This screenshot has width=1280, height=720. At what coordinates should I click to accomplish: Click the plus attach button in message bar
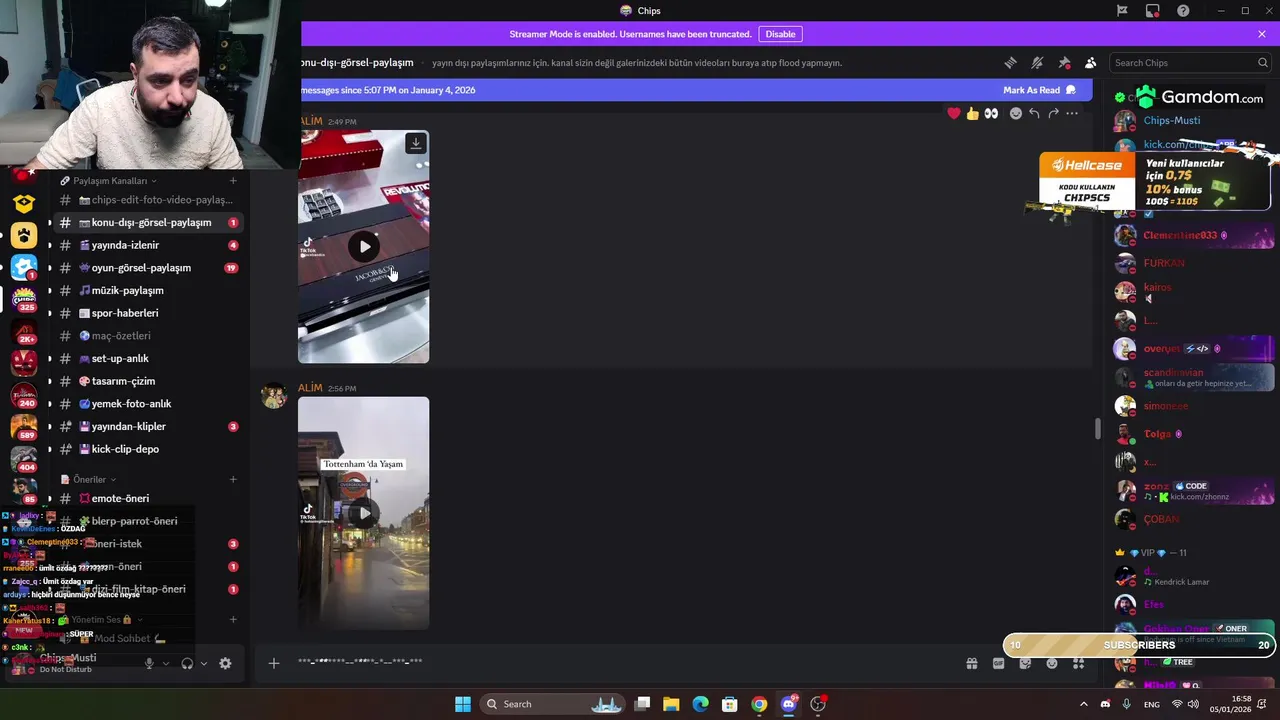273,663
